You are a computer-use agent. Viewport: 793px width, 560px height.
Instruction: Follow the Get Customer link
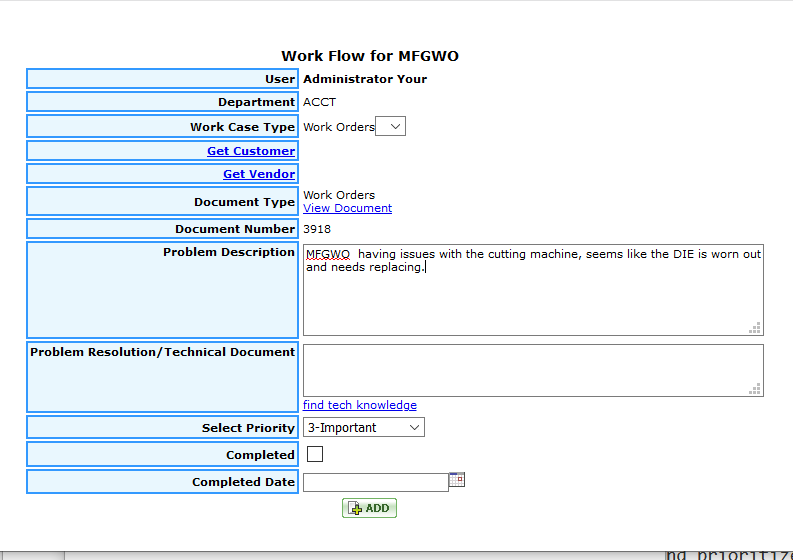(251, 151)
